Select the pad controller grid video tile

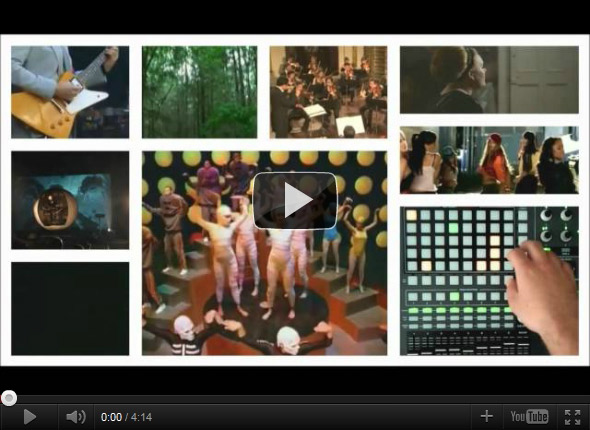tap(489, 281)
